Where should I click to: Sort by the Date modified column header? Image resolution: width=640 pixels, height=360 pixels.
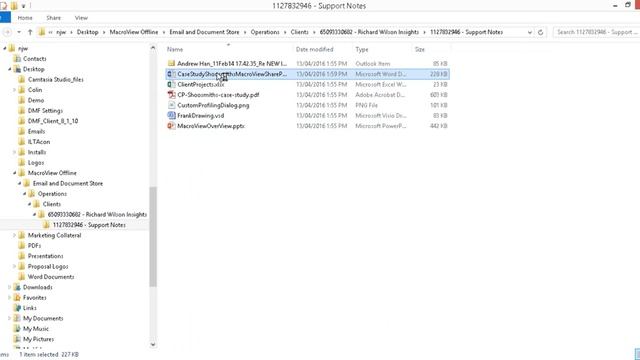(x=314, y=49)
